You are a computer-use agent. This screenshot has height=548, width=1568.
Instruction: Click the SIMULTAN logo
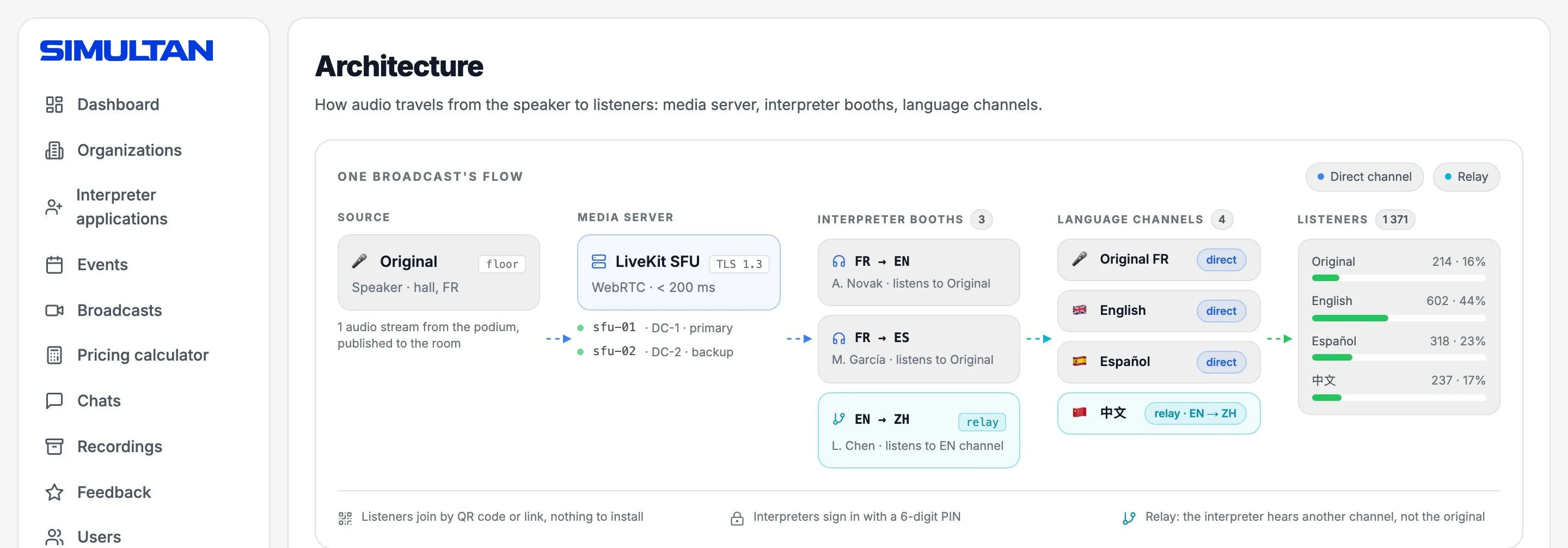127,51
